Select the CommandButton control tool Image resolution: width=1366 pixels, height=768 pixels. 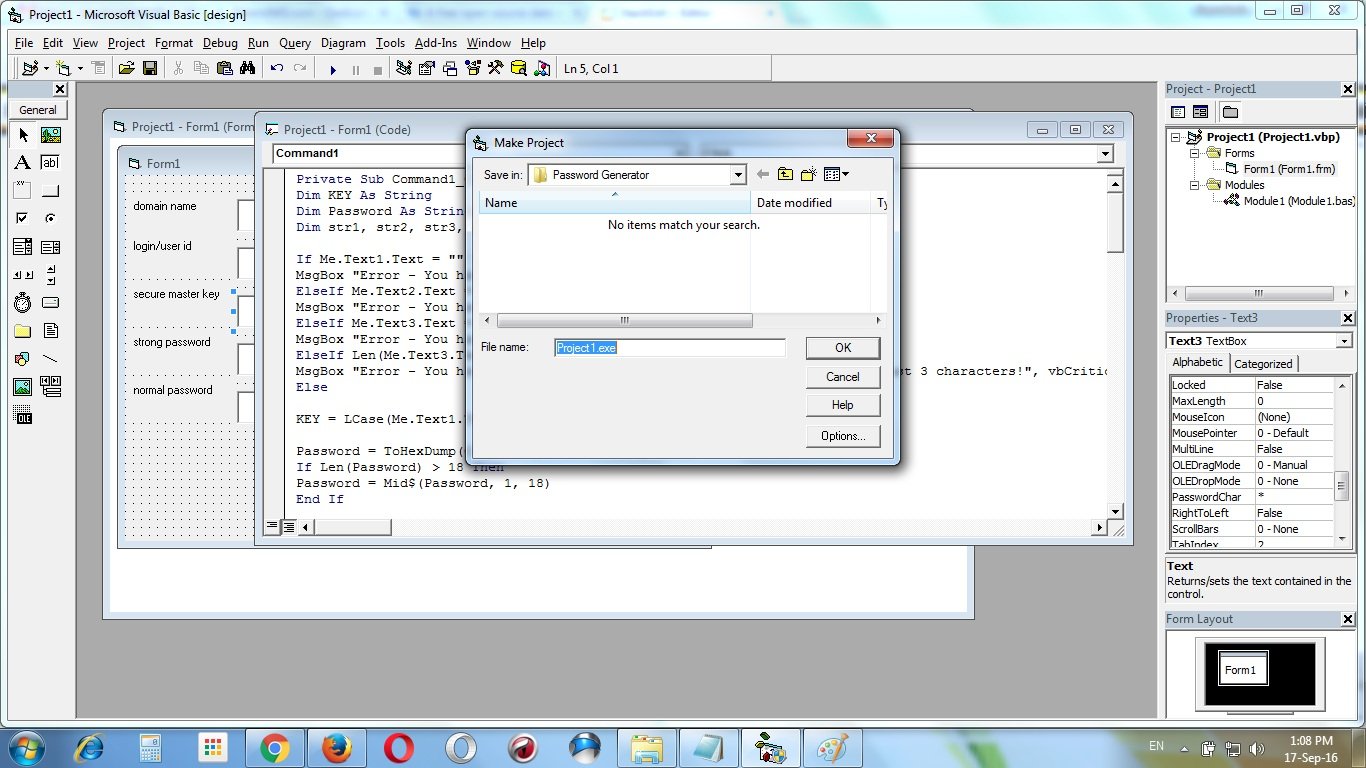click(x=50, y=191)
